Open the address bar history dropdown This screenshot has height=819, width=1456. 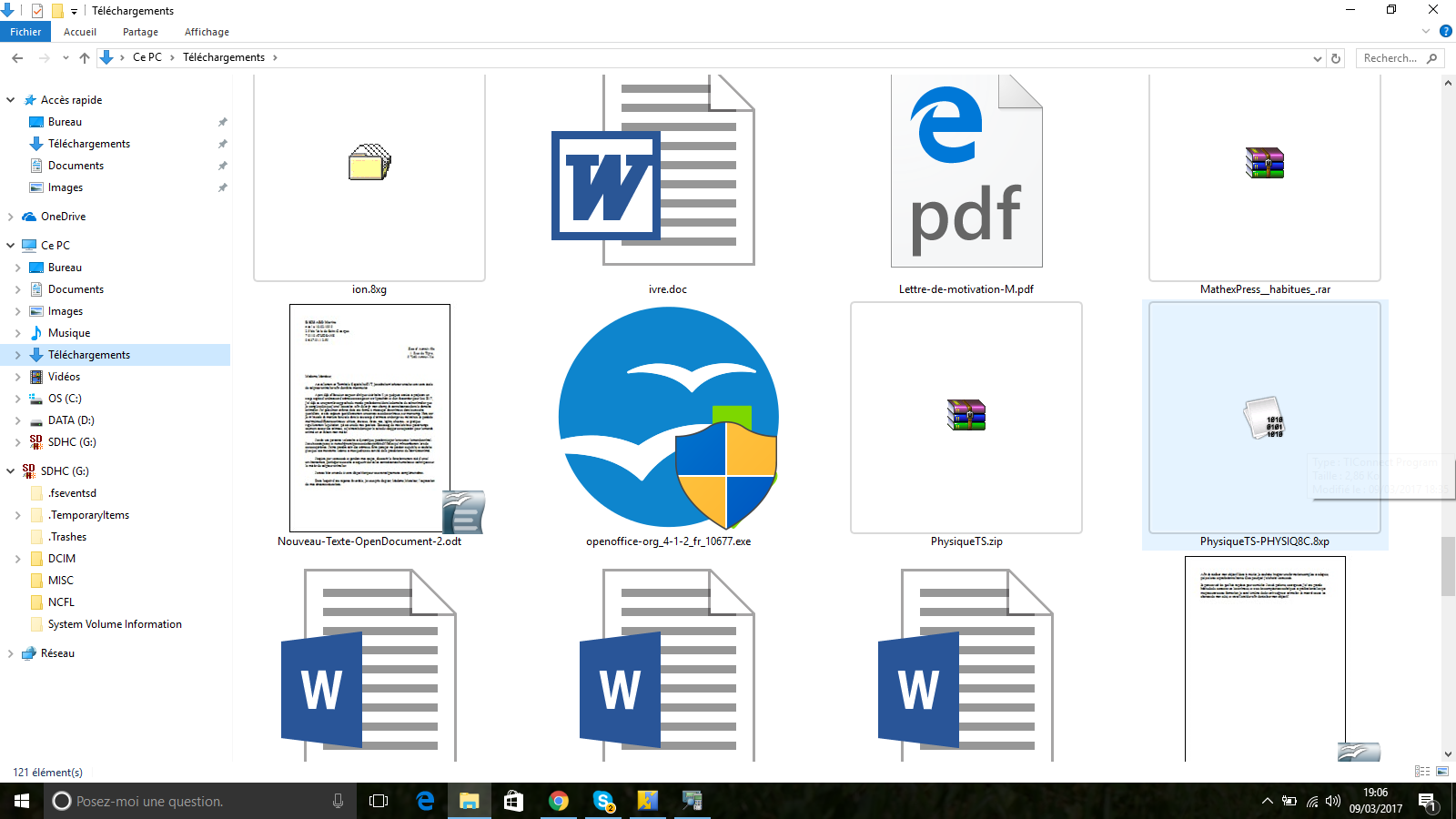[1318, 58]
